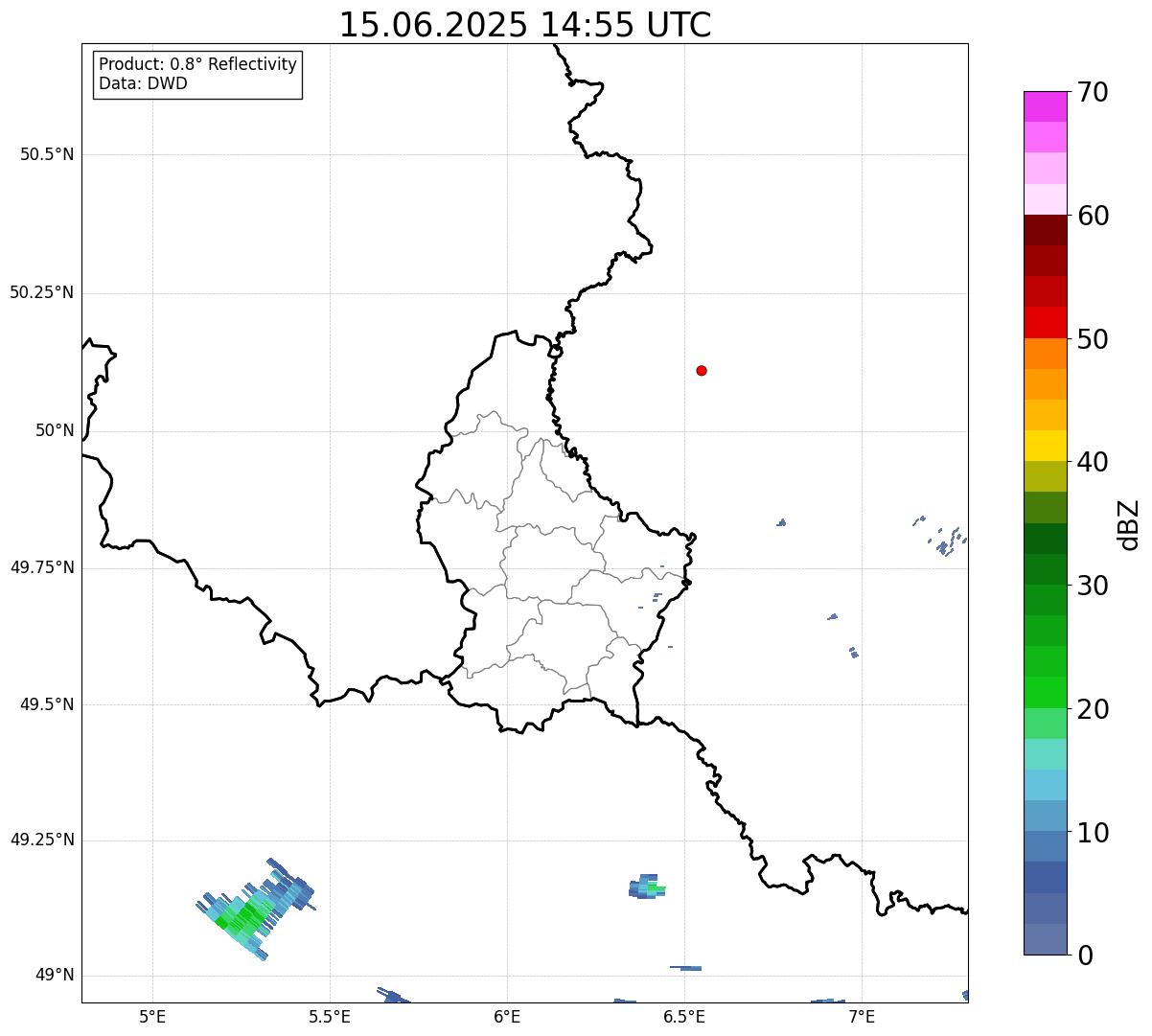The height and width of the screenshot is (1036, 1152).
Task: Click the dBZ colorbar axis label
Action: [1129, 523]
